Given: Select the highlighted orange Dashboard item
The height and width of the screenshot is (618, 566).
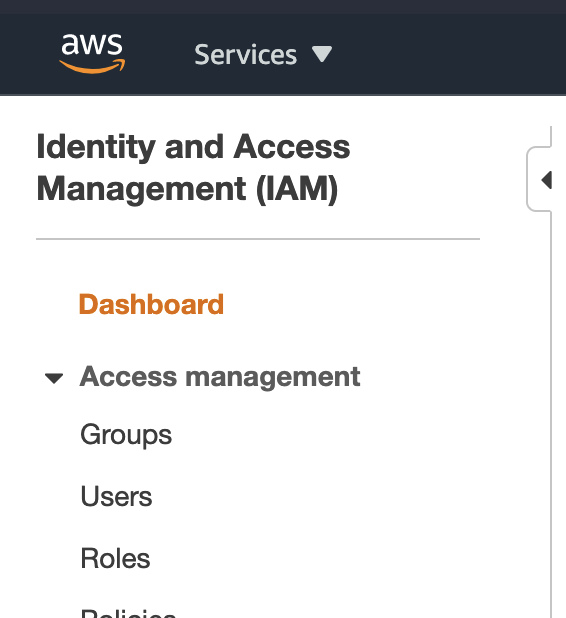Looking at the screenshot, I should click(151, 304).
